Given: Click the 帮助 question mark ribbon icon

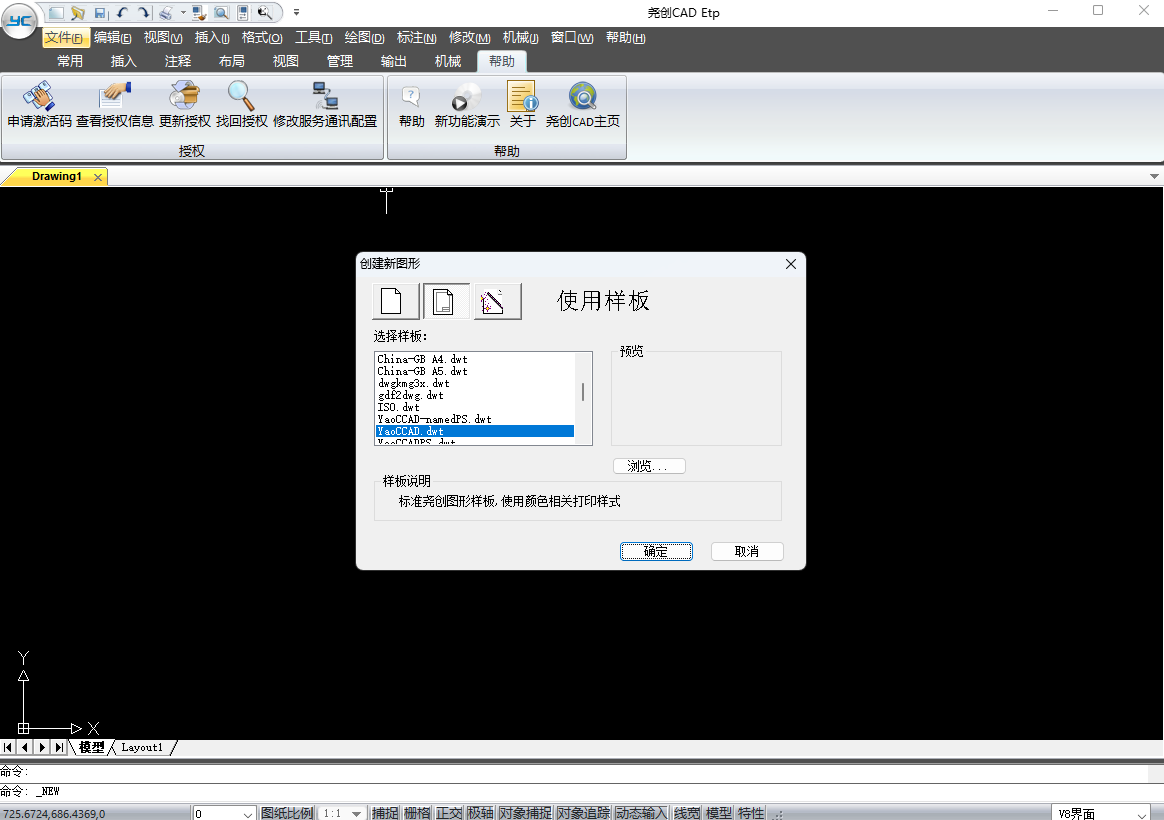Looking at the screenshot, I should tap(411, 105).
